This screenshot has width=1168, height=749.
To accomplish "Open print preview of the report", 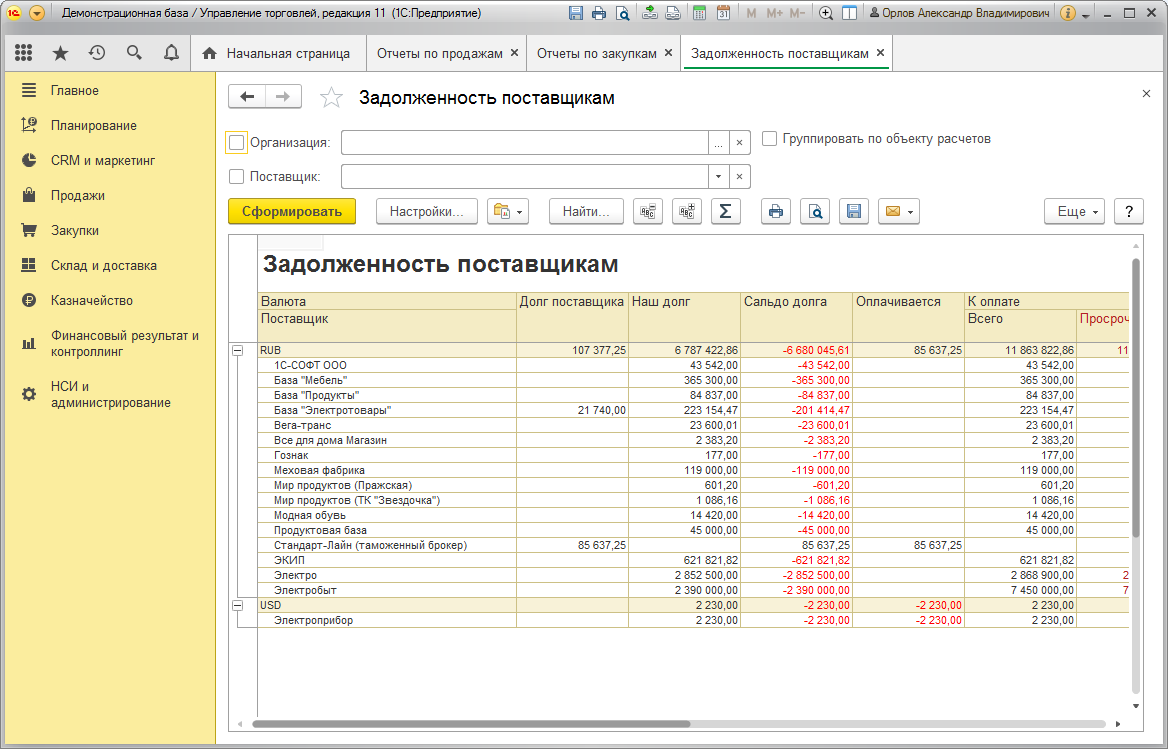I will [x=815, y=211].
